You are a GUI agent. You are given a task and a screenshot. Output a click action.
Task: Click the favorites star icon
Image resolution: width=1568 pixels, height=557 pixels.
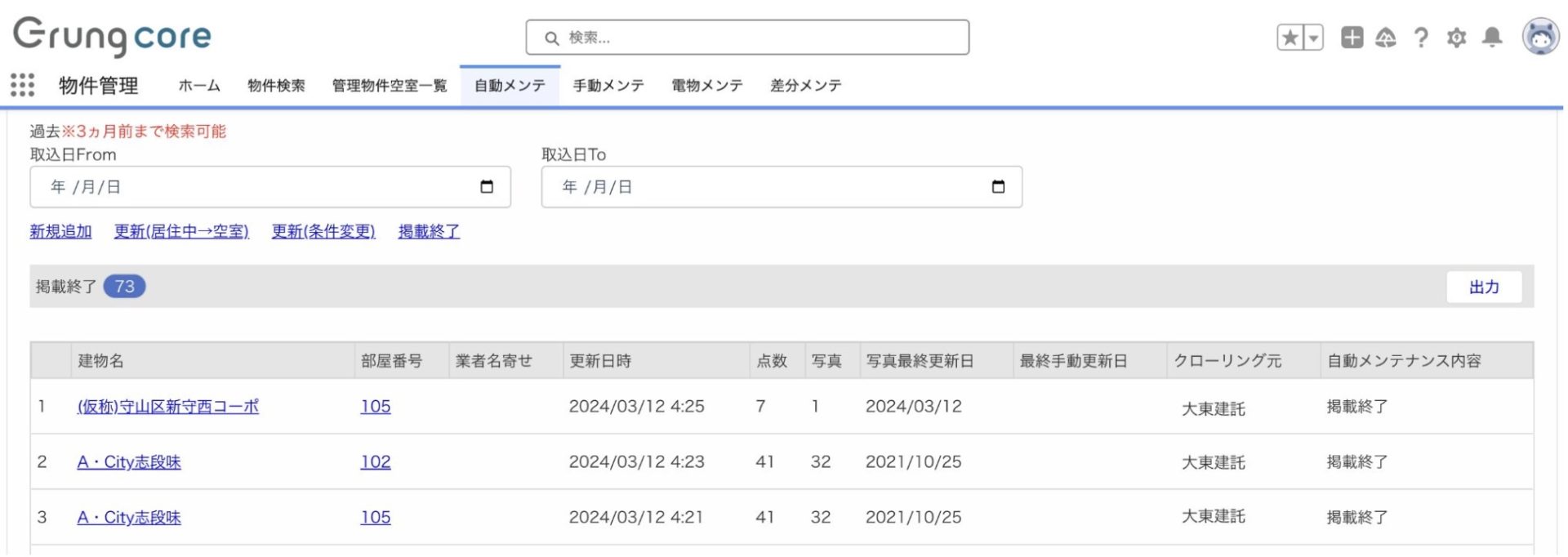point(1290,38)
